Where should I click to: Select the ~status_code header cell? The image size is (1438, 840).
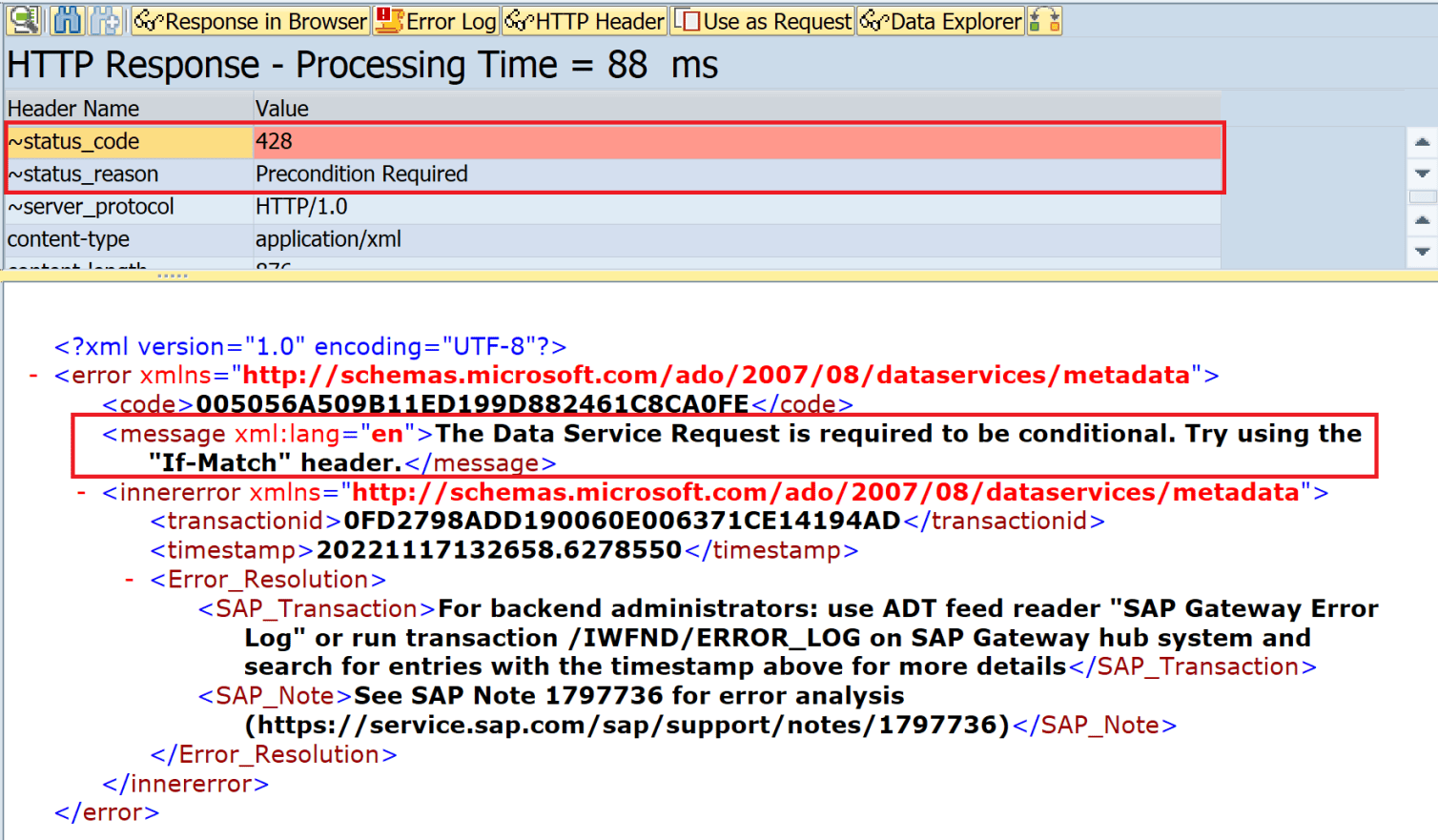tap(129, 142)
